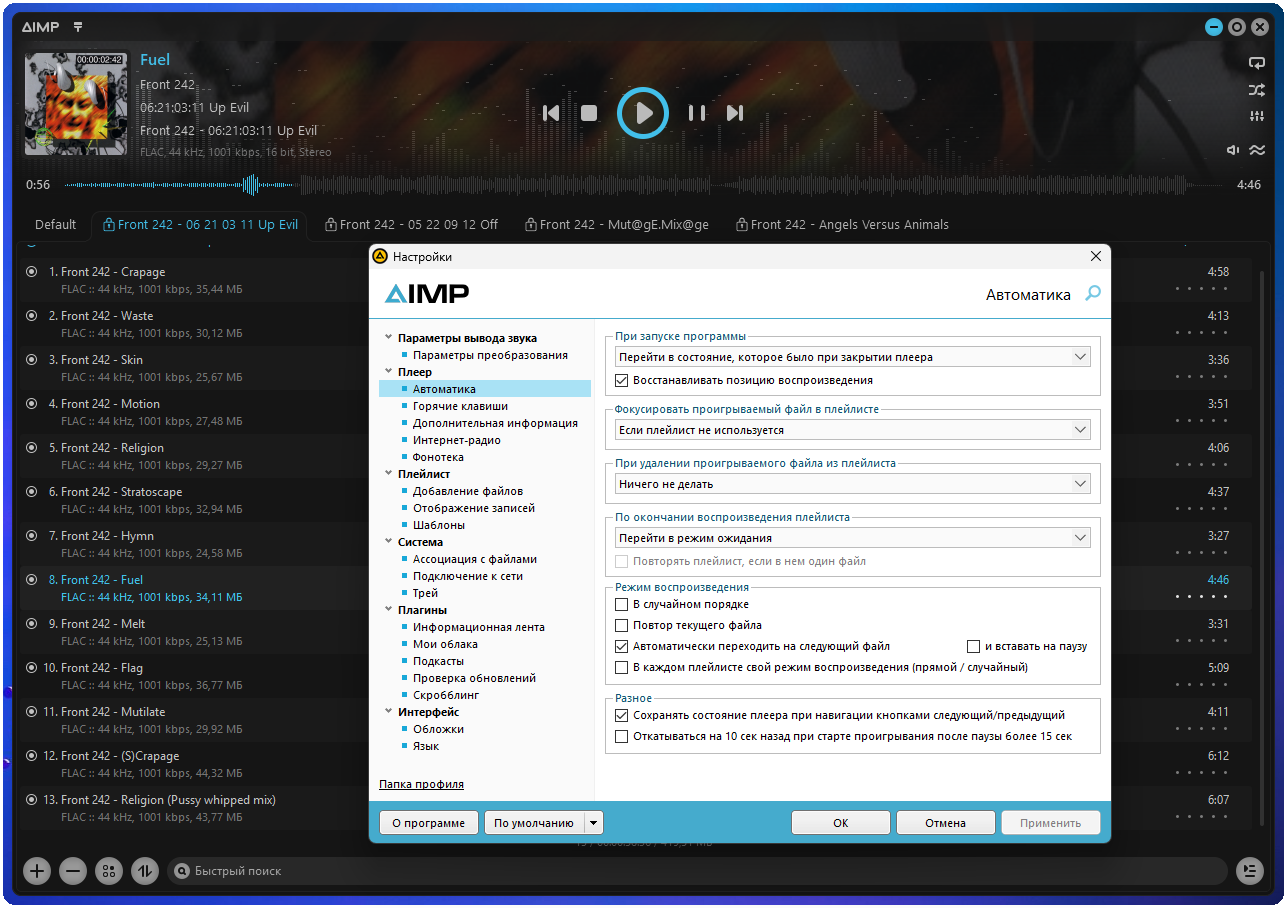Click the magnifier icon in Quick search
1287x908 pixels.
(182, 871)
